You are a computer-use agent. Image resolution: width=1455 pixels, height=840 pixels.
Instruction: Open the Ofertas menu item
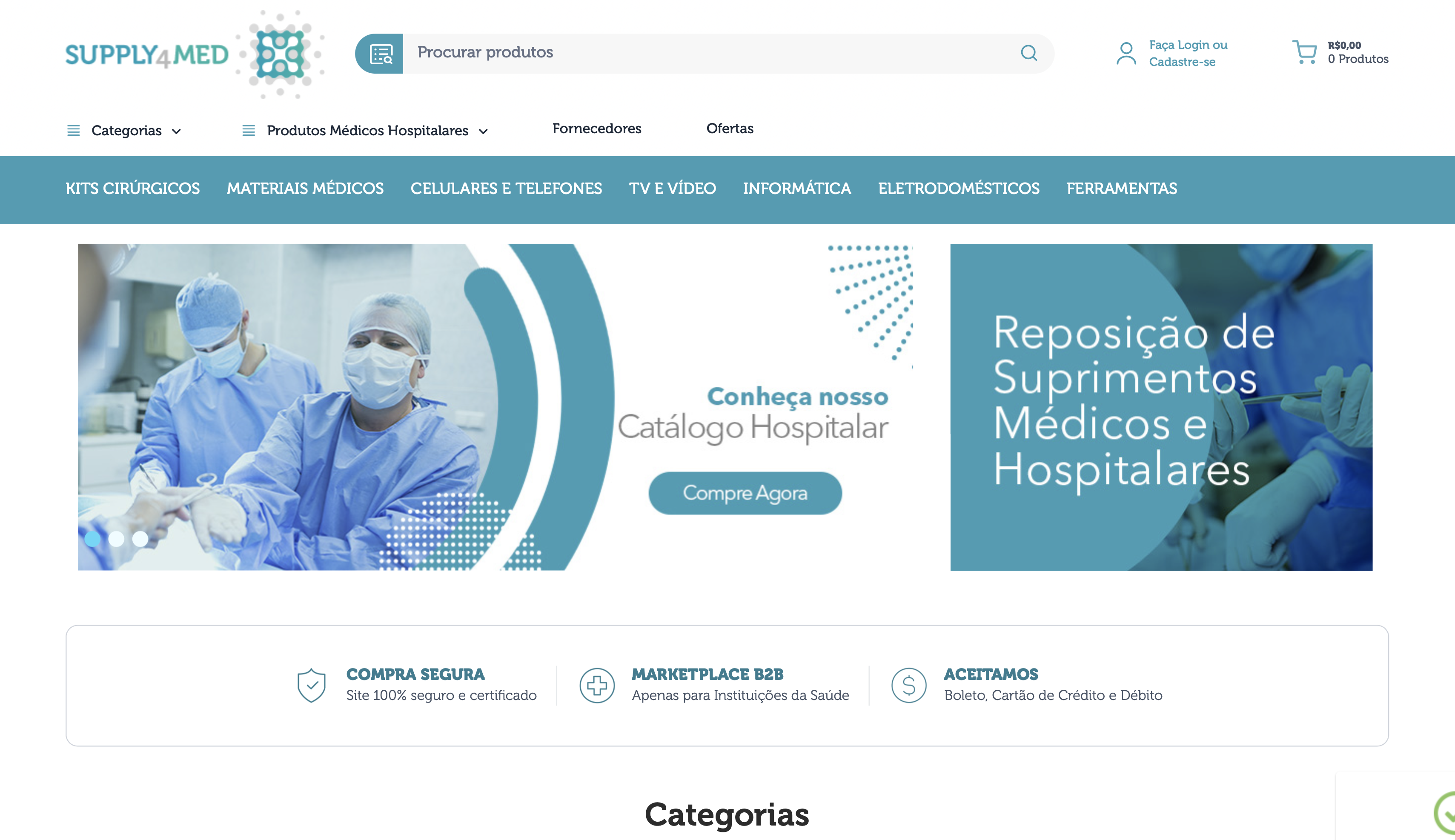point(730,129)
